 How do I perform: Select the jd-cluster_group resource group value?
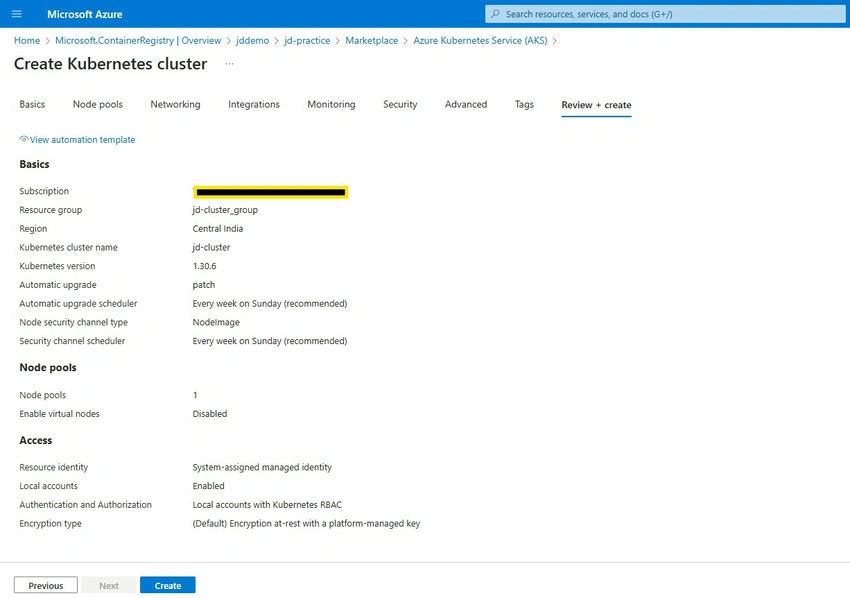click(225, 210)
